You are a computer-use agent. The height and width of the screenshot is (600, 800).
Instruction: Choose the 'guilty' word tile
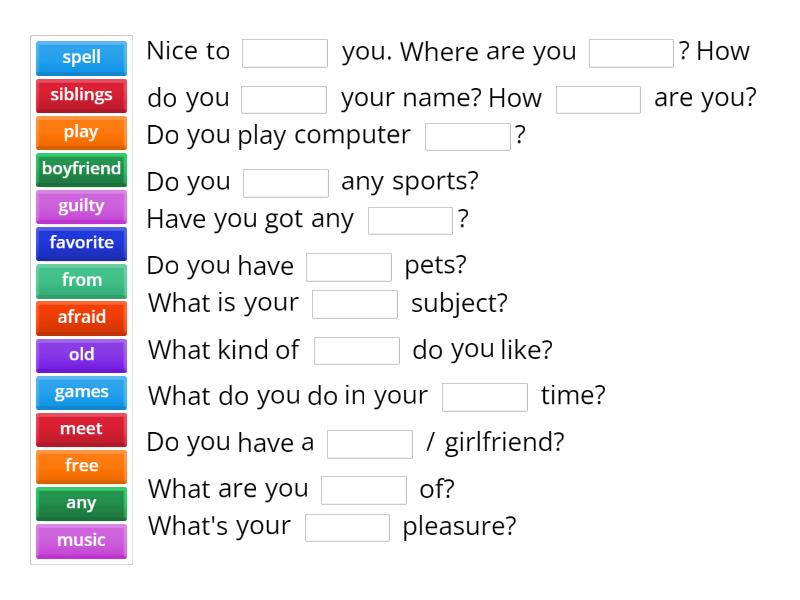[80, 206]
